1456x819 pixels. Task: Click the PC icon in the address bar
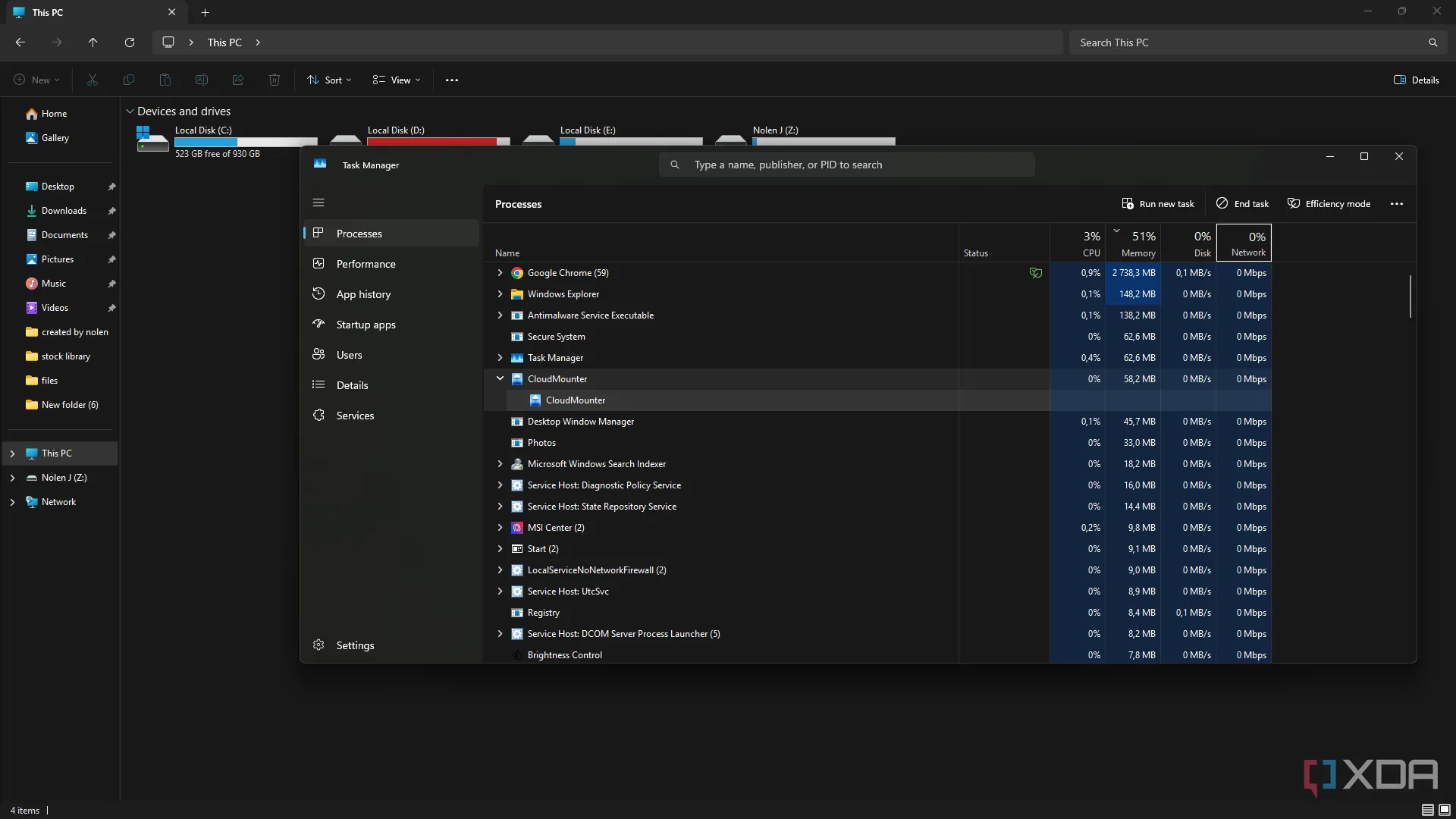click(x=168, y=42)
